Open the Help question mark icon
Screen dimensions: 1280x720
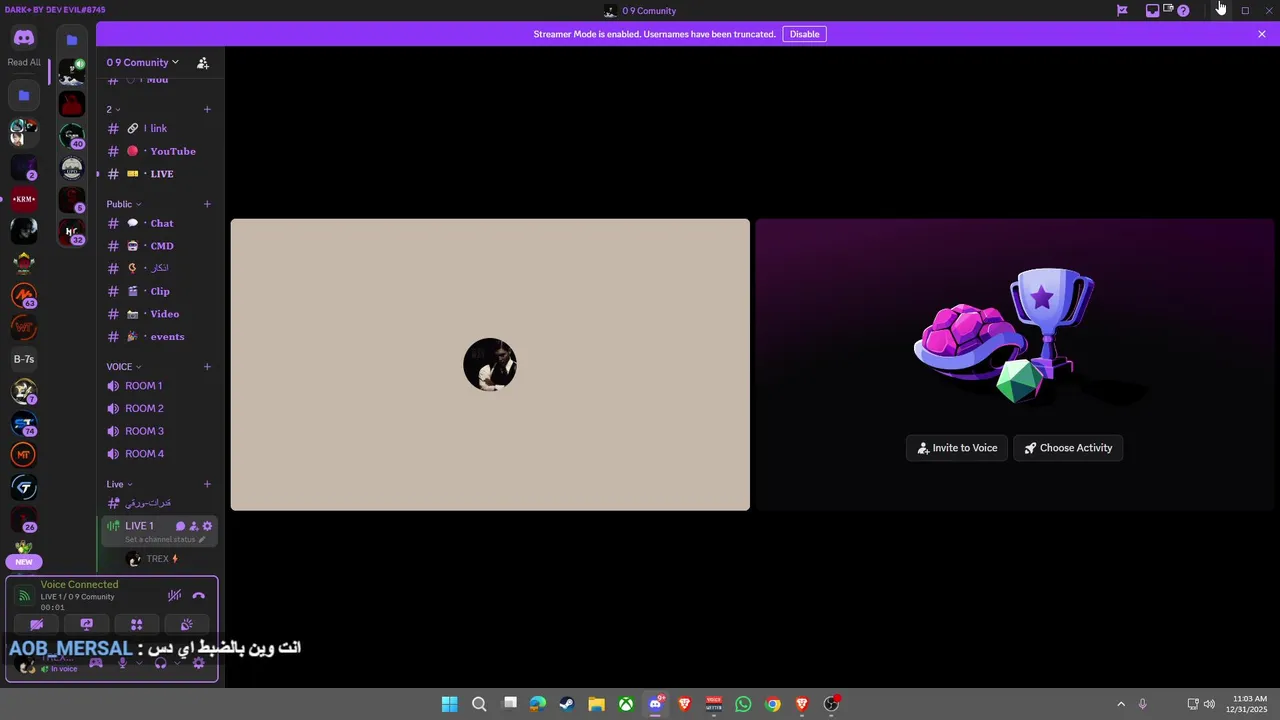click(1183, 11)
